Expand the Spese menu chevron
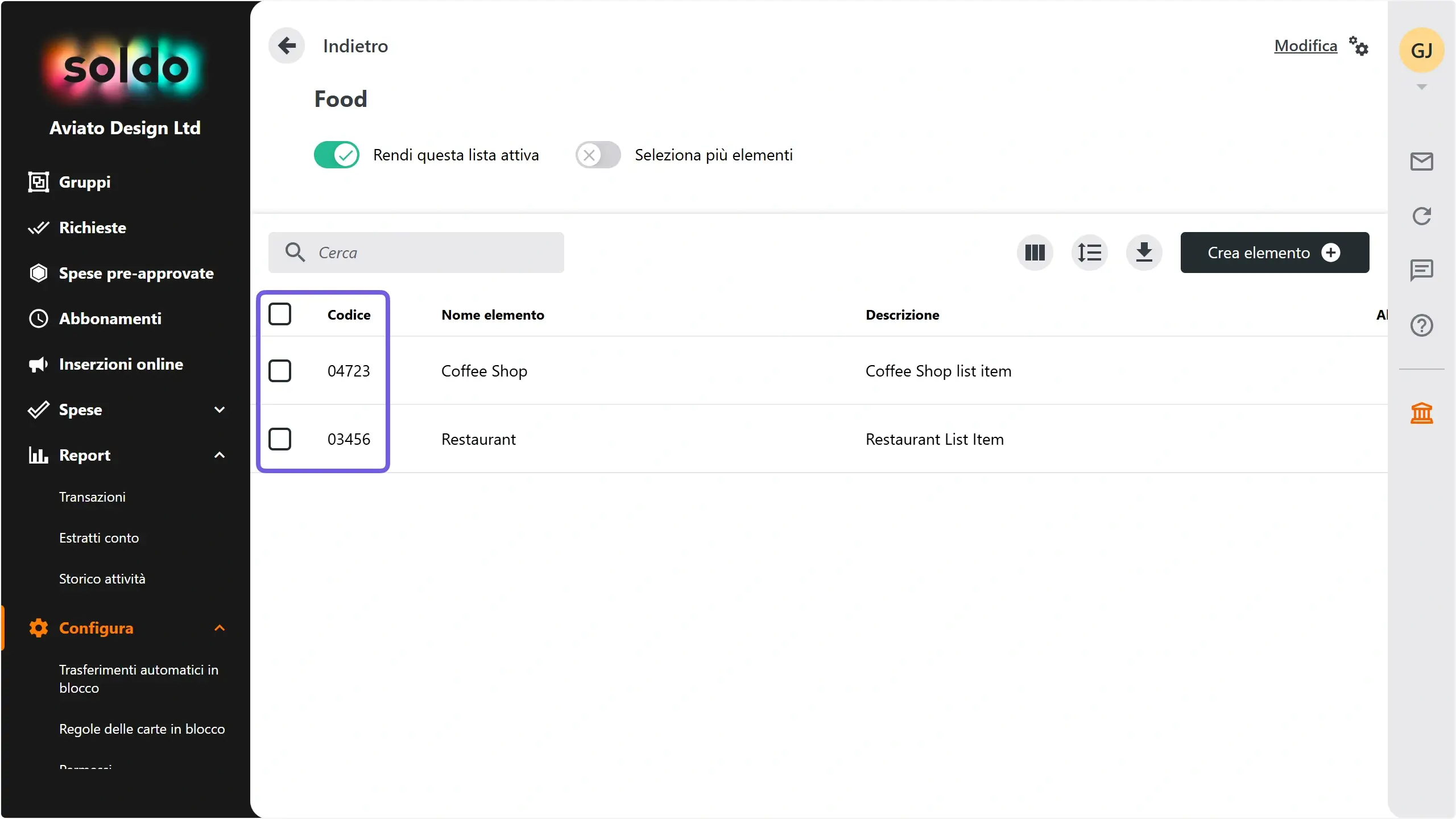The image size is (1456, 819). tap(220, 409)
